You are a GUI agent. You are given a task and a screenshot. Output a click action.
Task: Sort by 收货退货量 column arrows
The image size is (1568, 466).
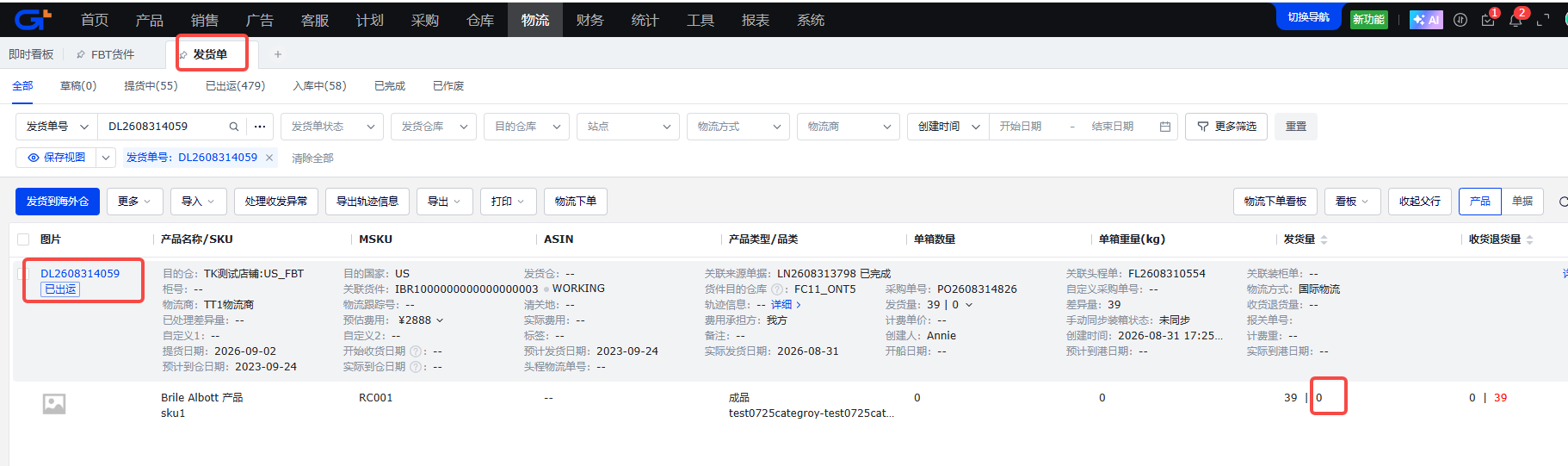(1529, 239)
